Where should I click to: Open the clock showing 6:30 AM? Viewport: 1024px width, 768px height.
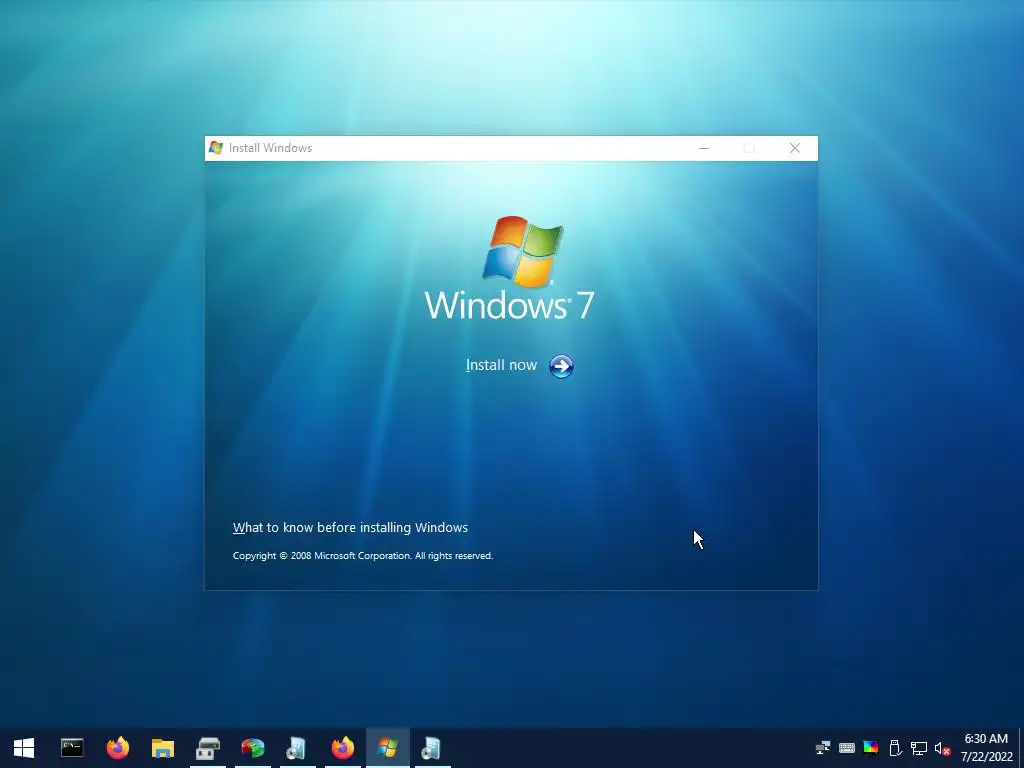tap(986, 748)
